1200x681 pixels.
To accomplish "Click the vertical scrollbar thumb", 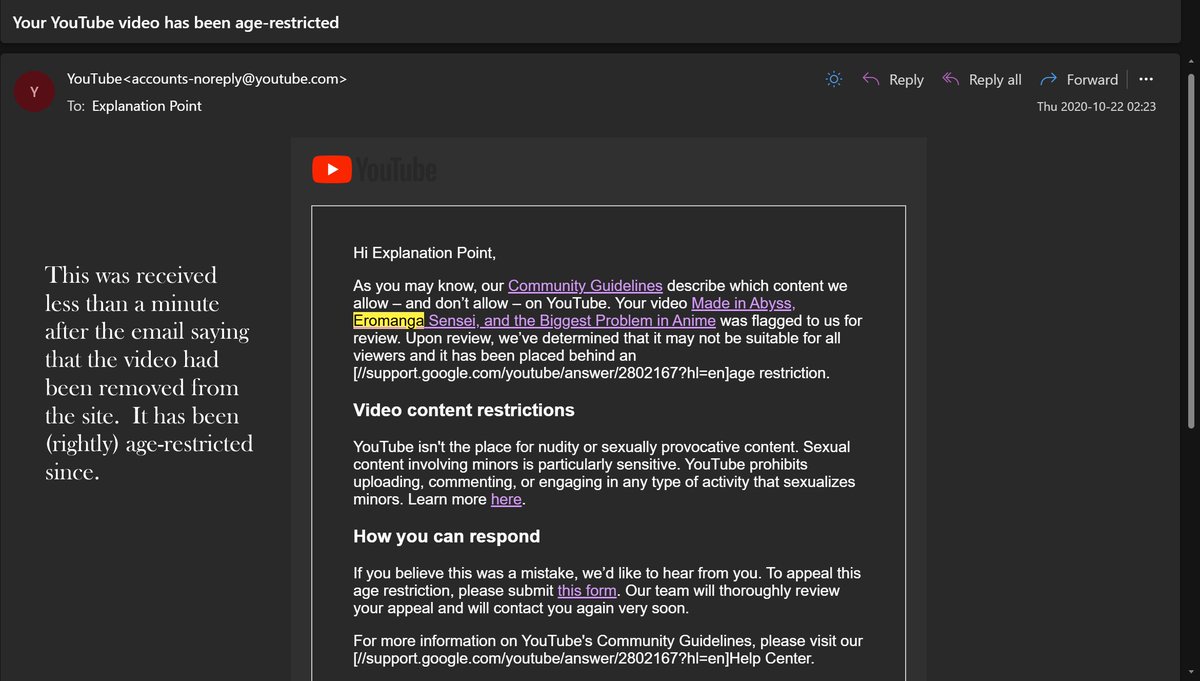I will [1190, 250].
